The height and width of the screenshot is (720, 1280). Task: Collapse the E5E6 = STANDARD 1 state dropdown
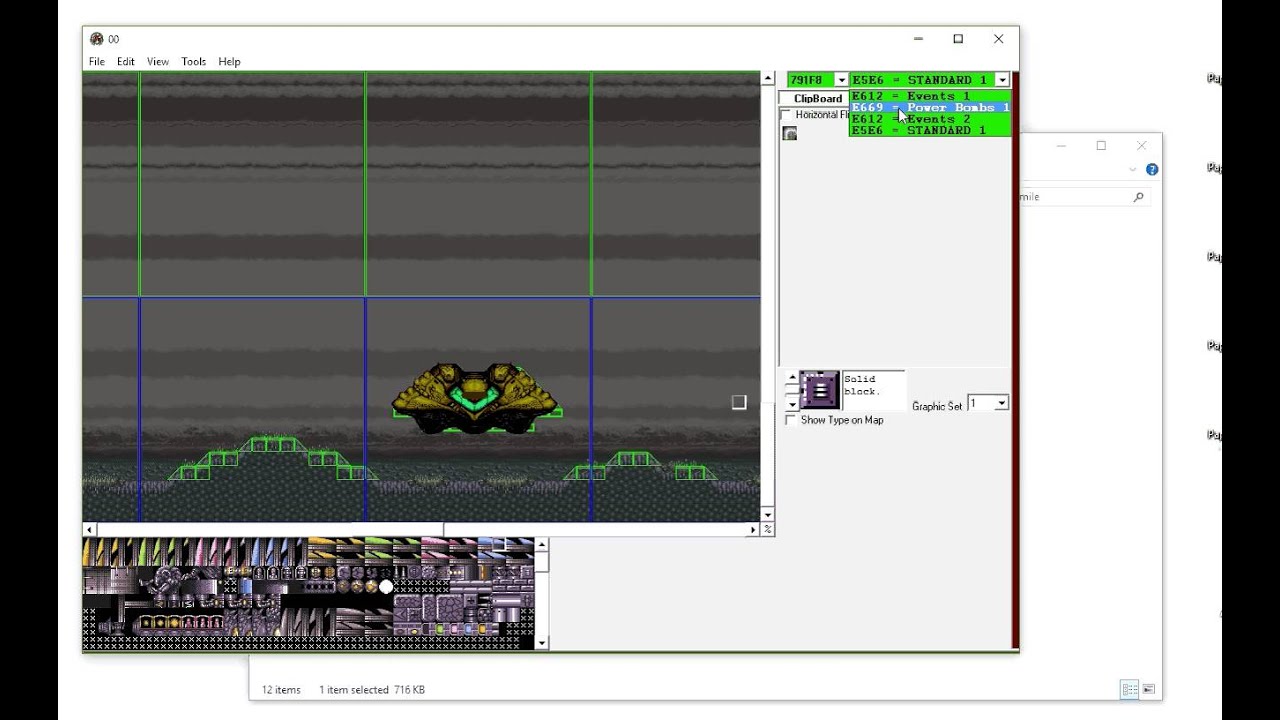pyautogui.click(x=1002, y=80)
